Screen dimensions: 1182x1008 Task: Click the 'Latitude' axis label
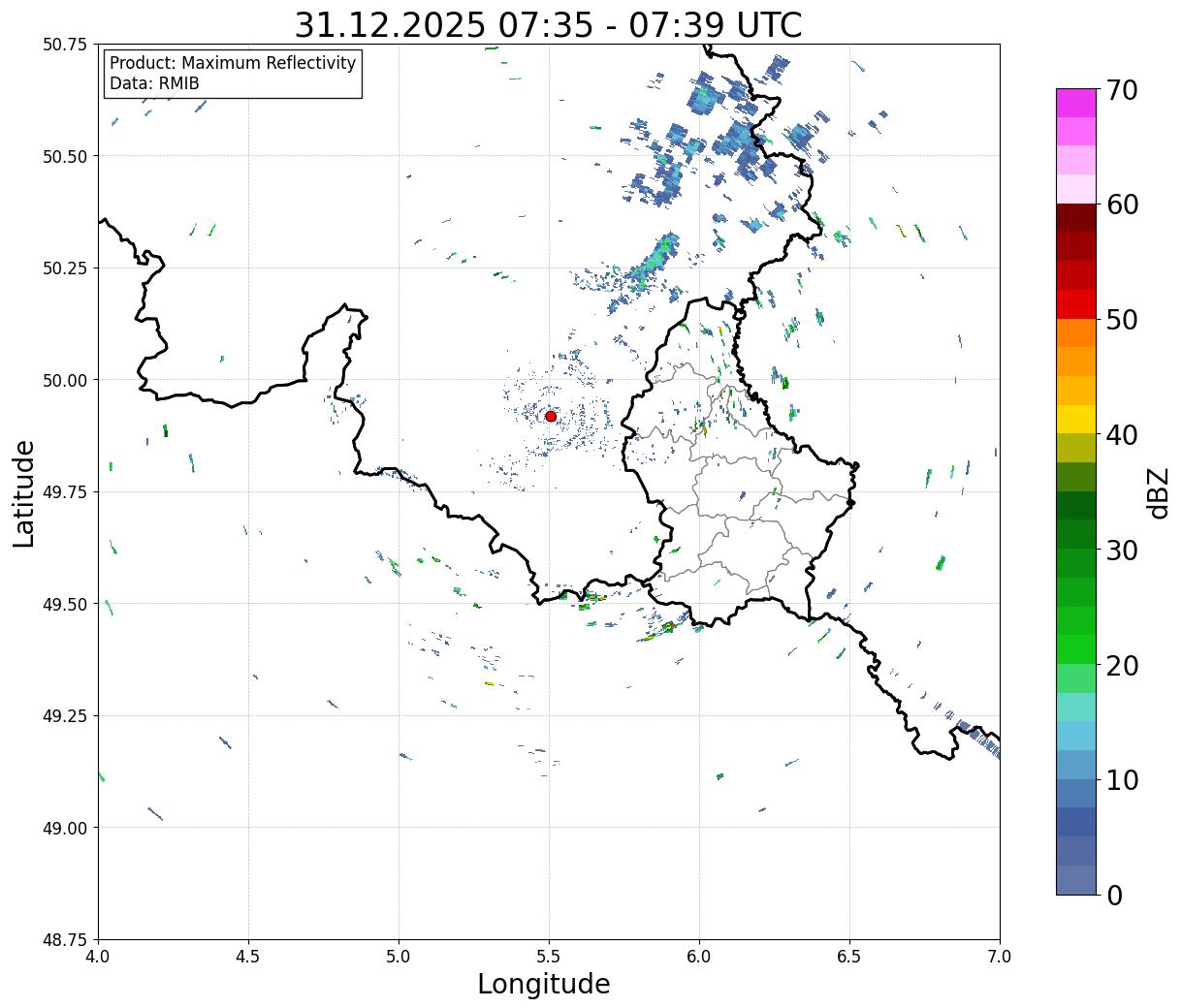[24, 493]
